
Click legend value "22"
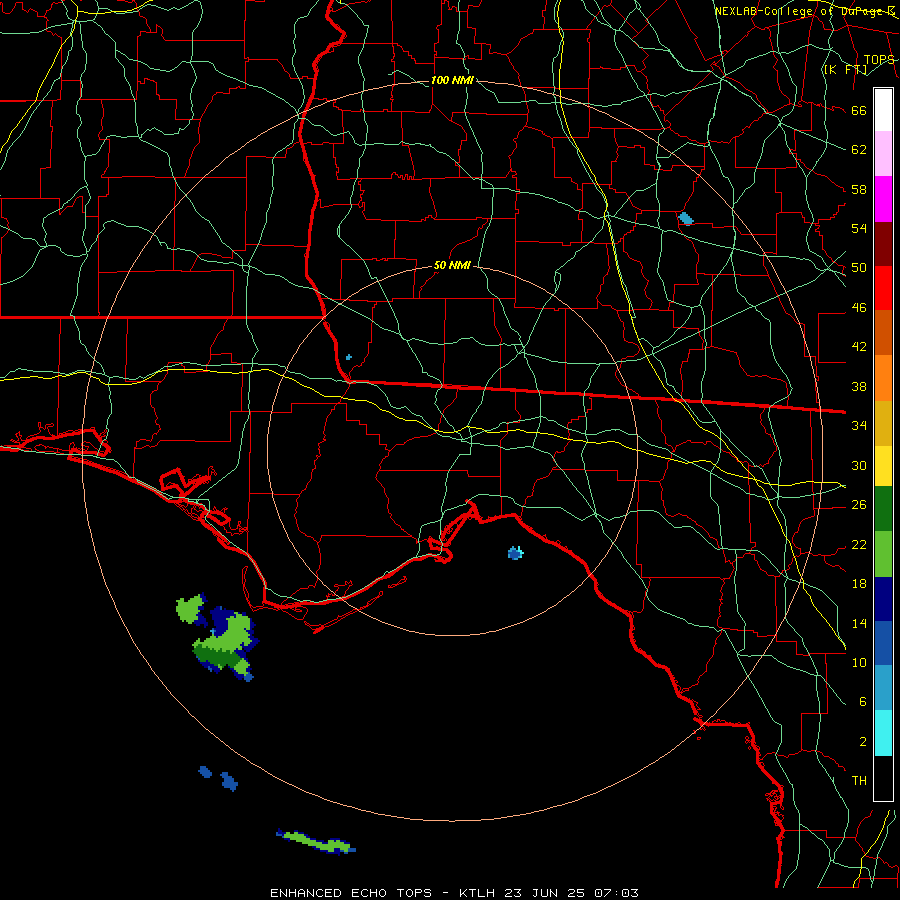pyautogui.click(x=859, y=544)
